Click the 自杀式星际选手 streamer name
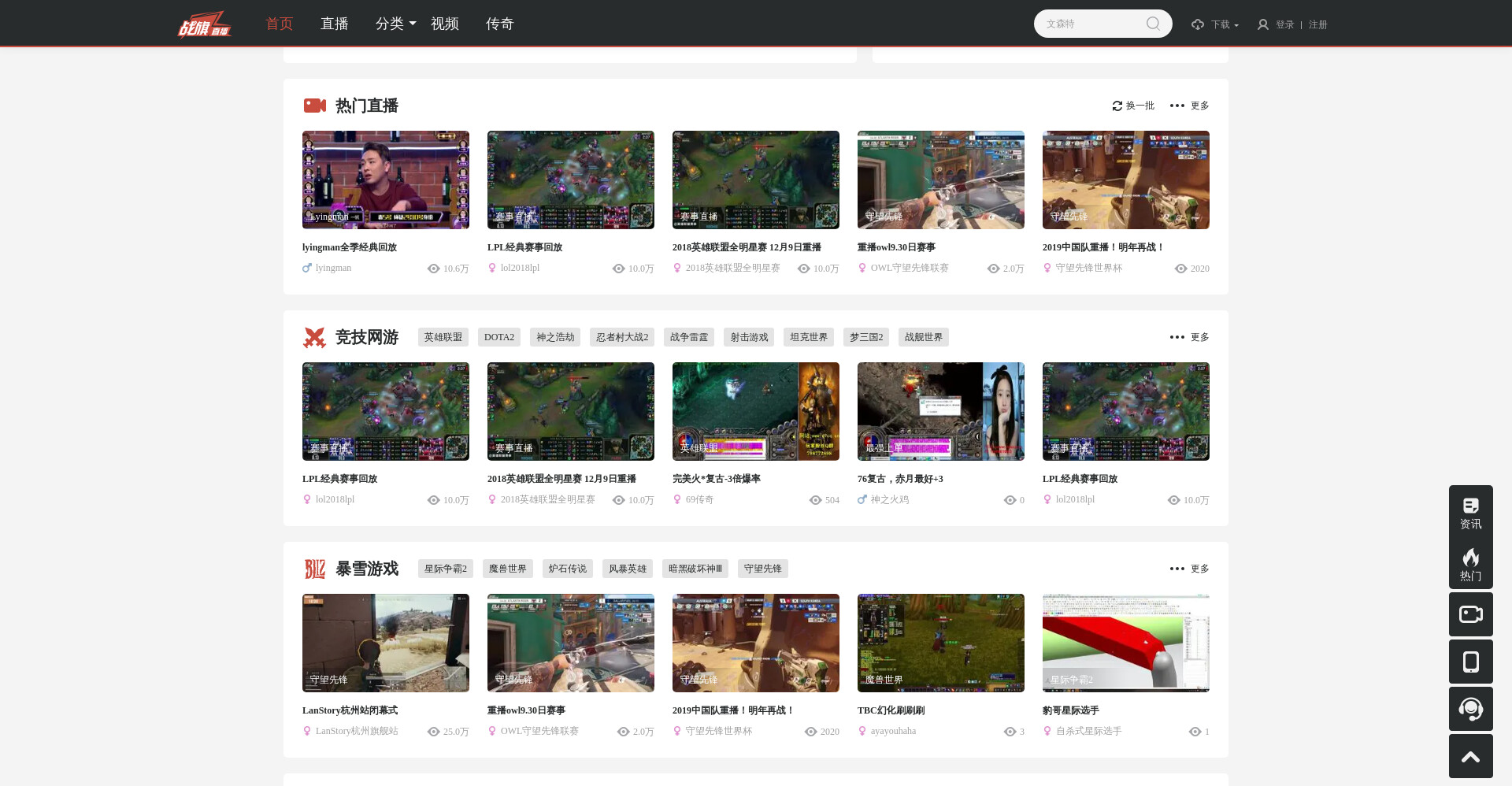This screenshot has width=1512, height=786. pyautogui.click(x=1088, y=731)
